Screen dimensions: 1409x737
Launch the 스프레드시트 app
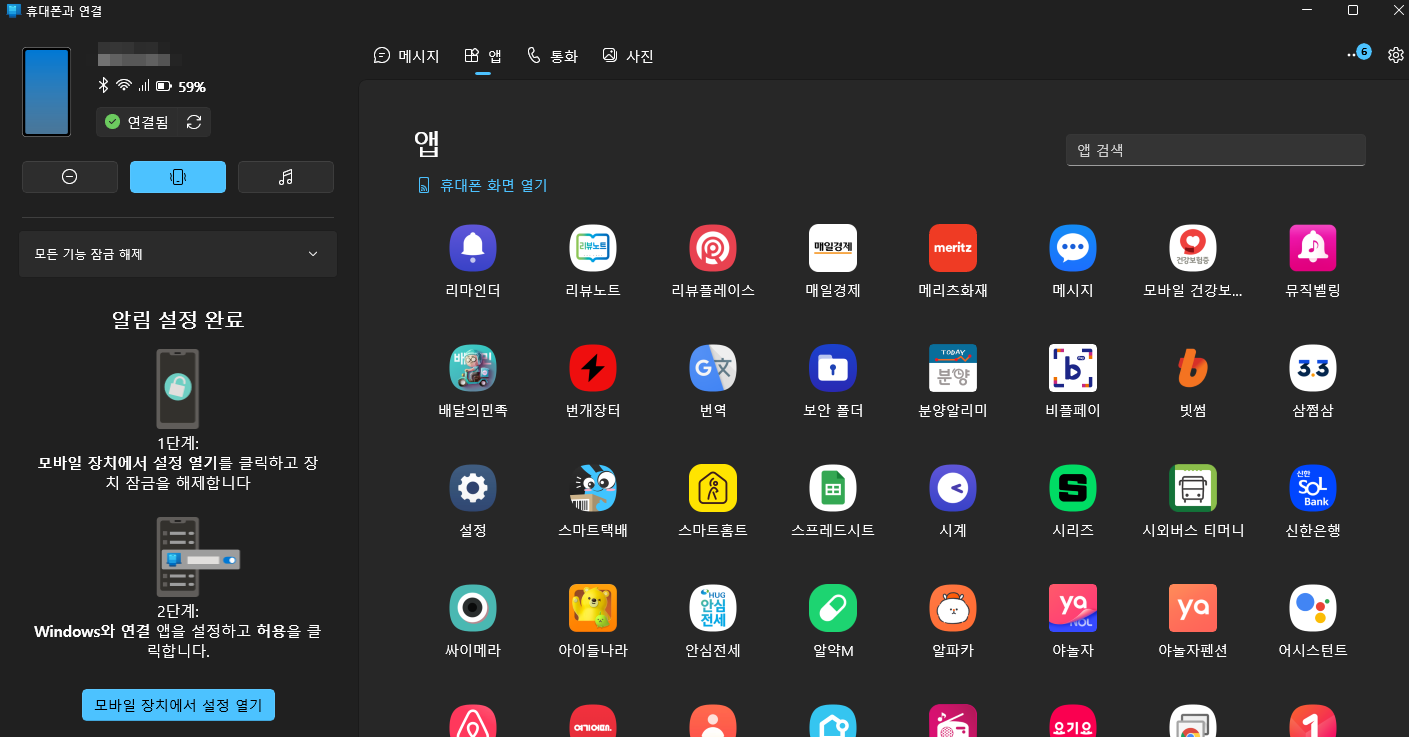[x=833, y=488]
